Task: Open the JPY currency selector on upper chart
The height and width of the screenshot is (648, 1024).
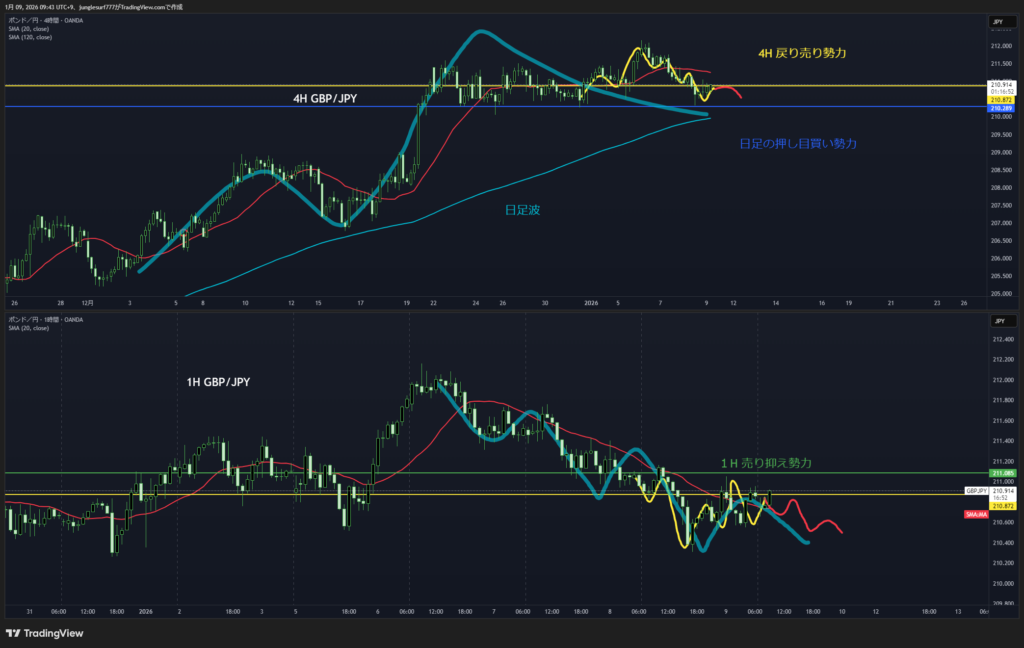Action: coord(997,21)
